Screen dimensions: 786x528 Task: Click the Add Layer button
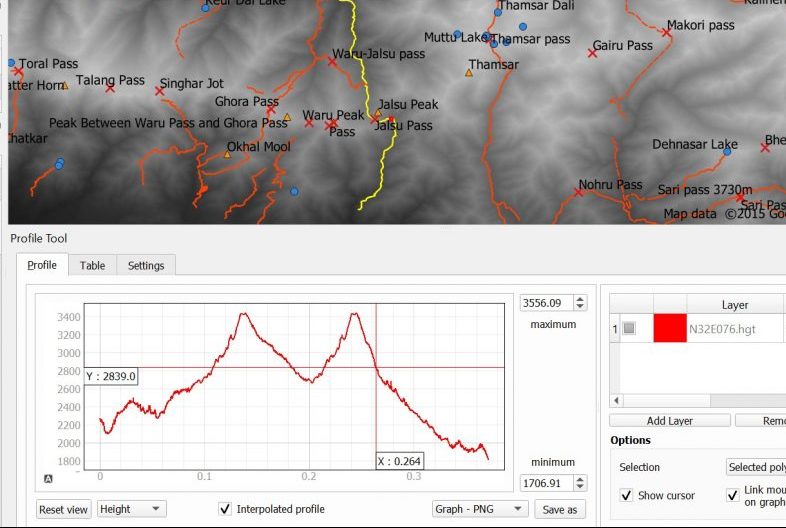[670, 421]
